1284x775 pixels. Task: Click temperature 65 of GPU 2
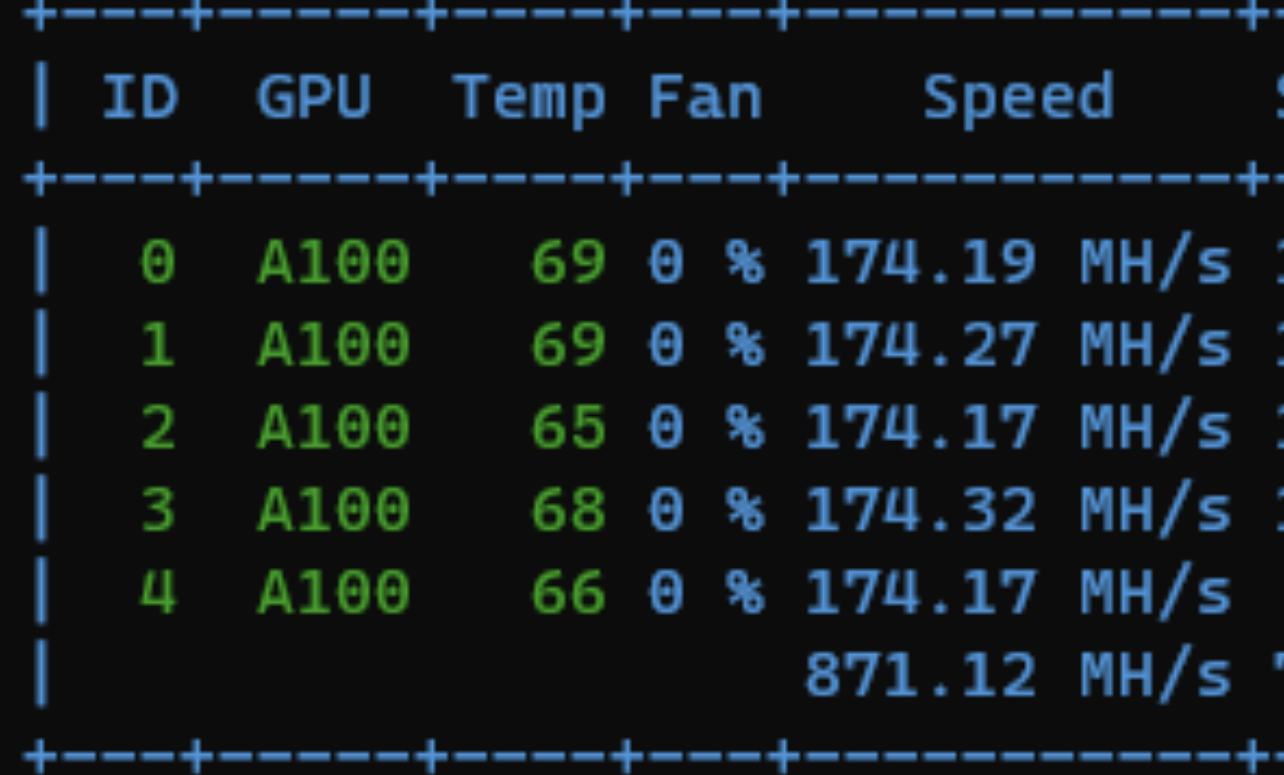(568, 428)
